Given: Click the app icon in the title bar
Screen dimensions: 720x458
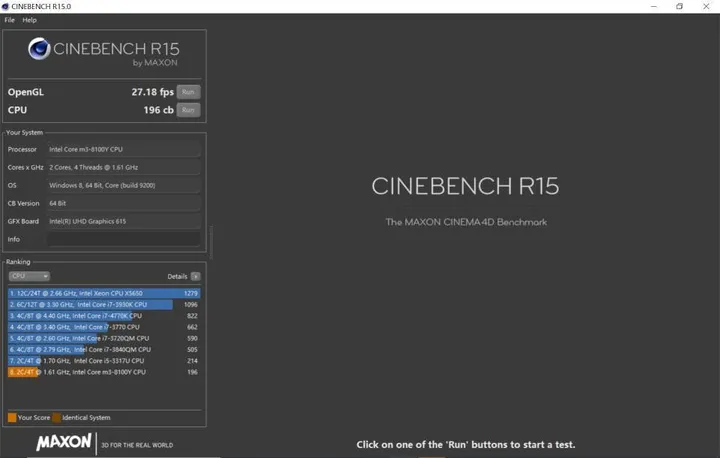Looking at the screenshot, I should [7, 6].
